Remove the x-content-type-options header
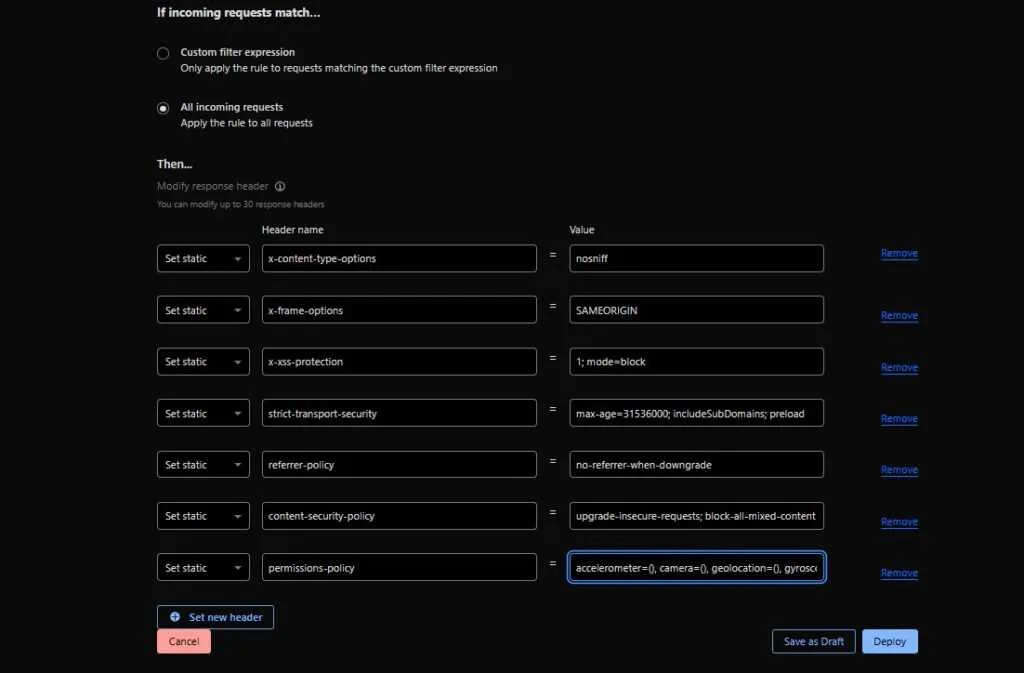1024x673 pixels. [899, 253]
